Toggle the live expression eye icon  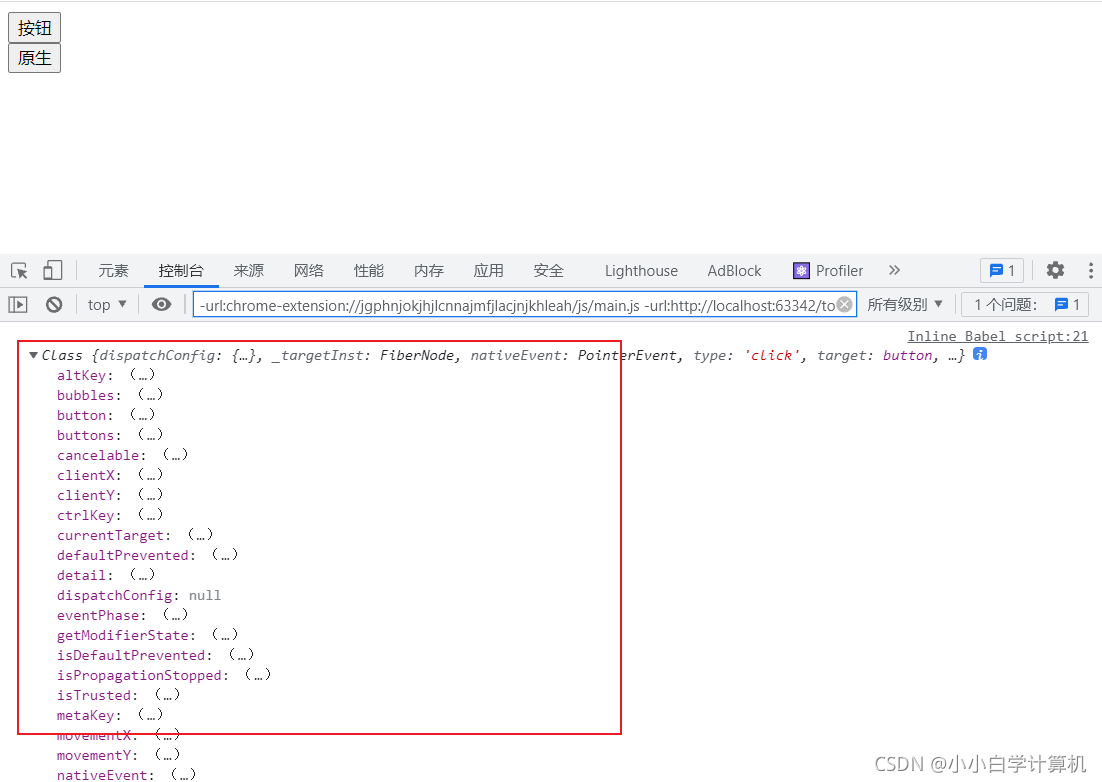click(x=162, y=305)
